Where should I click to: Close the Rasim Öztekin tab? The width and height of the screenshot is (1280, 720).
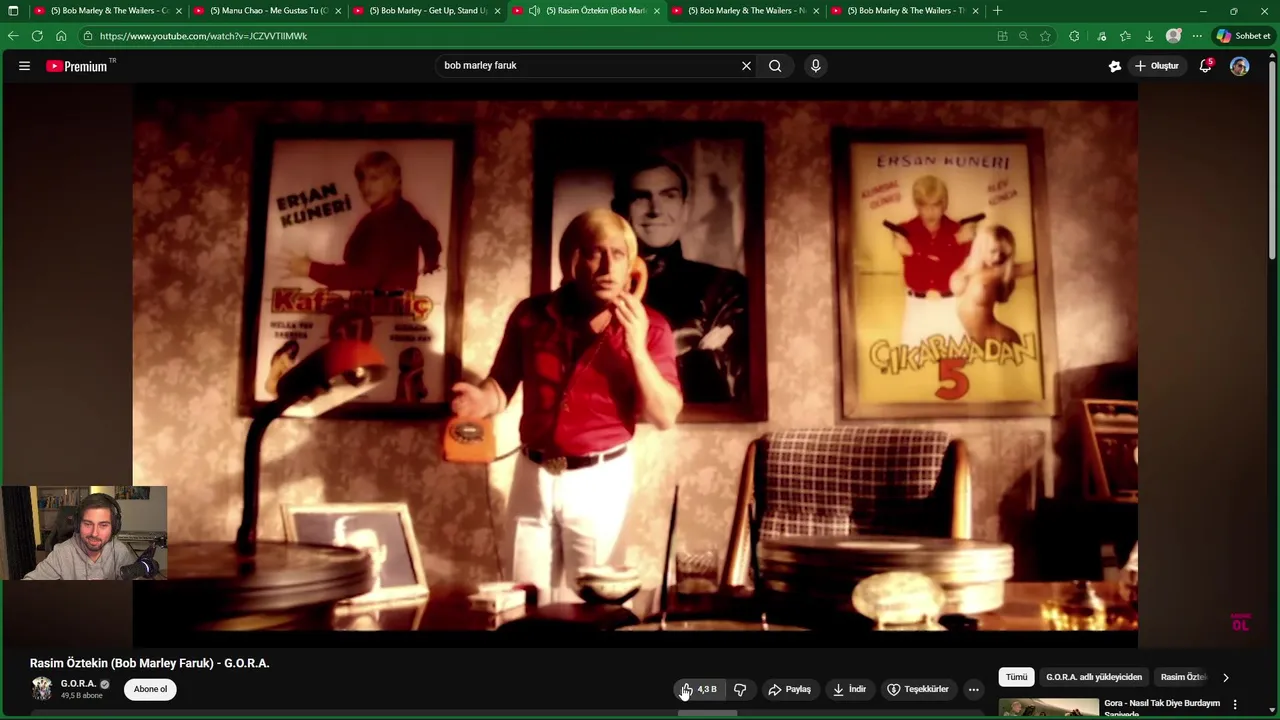[x=657, y=11]
